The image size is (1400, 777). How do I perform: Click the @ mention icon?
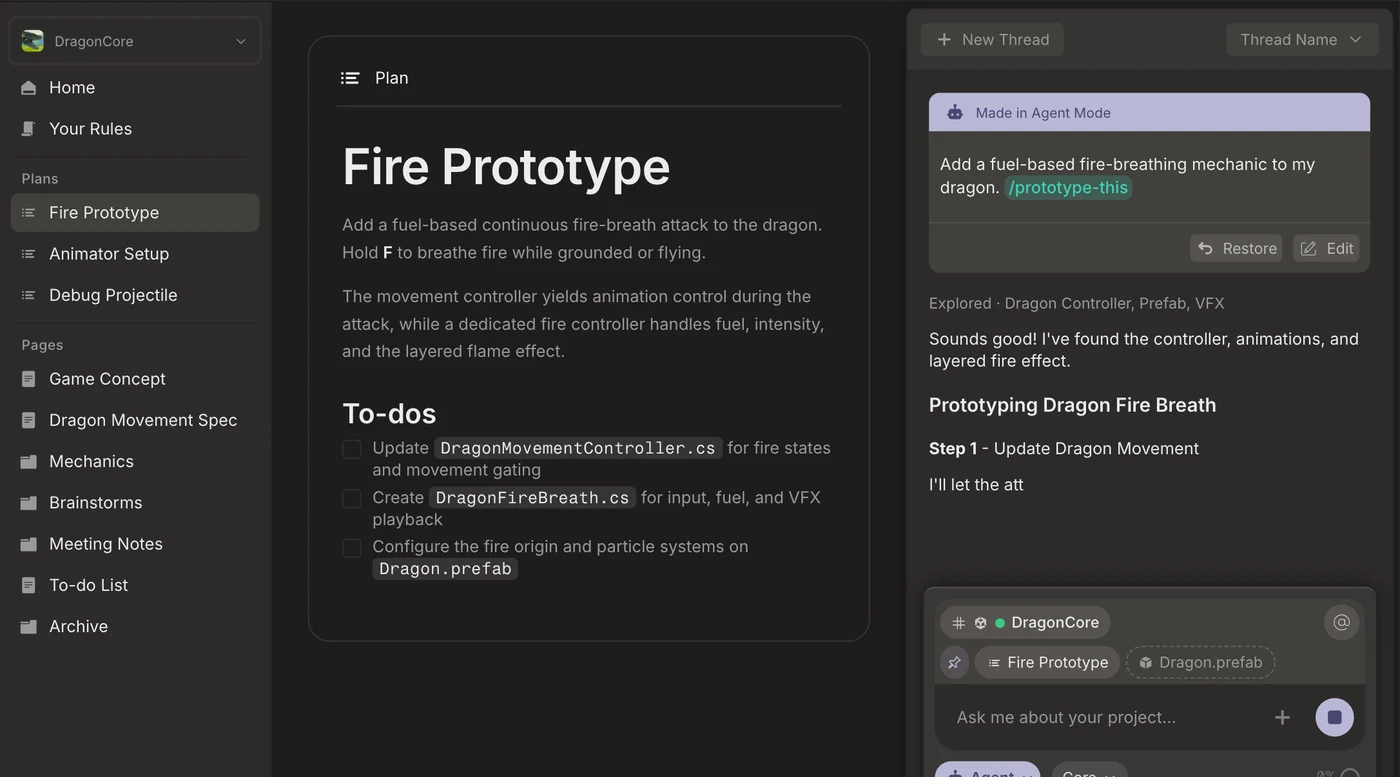1342,622
